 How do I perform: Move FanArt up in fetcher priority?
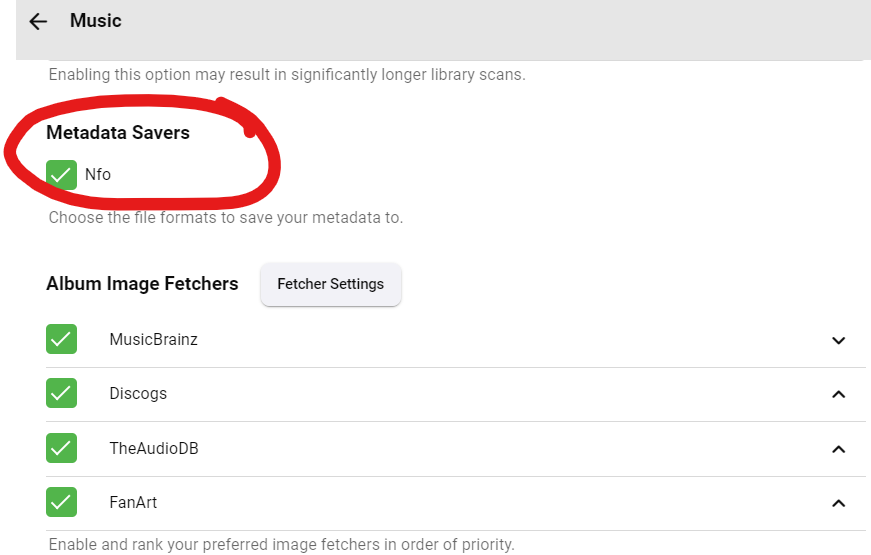[838, 503]
